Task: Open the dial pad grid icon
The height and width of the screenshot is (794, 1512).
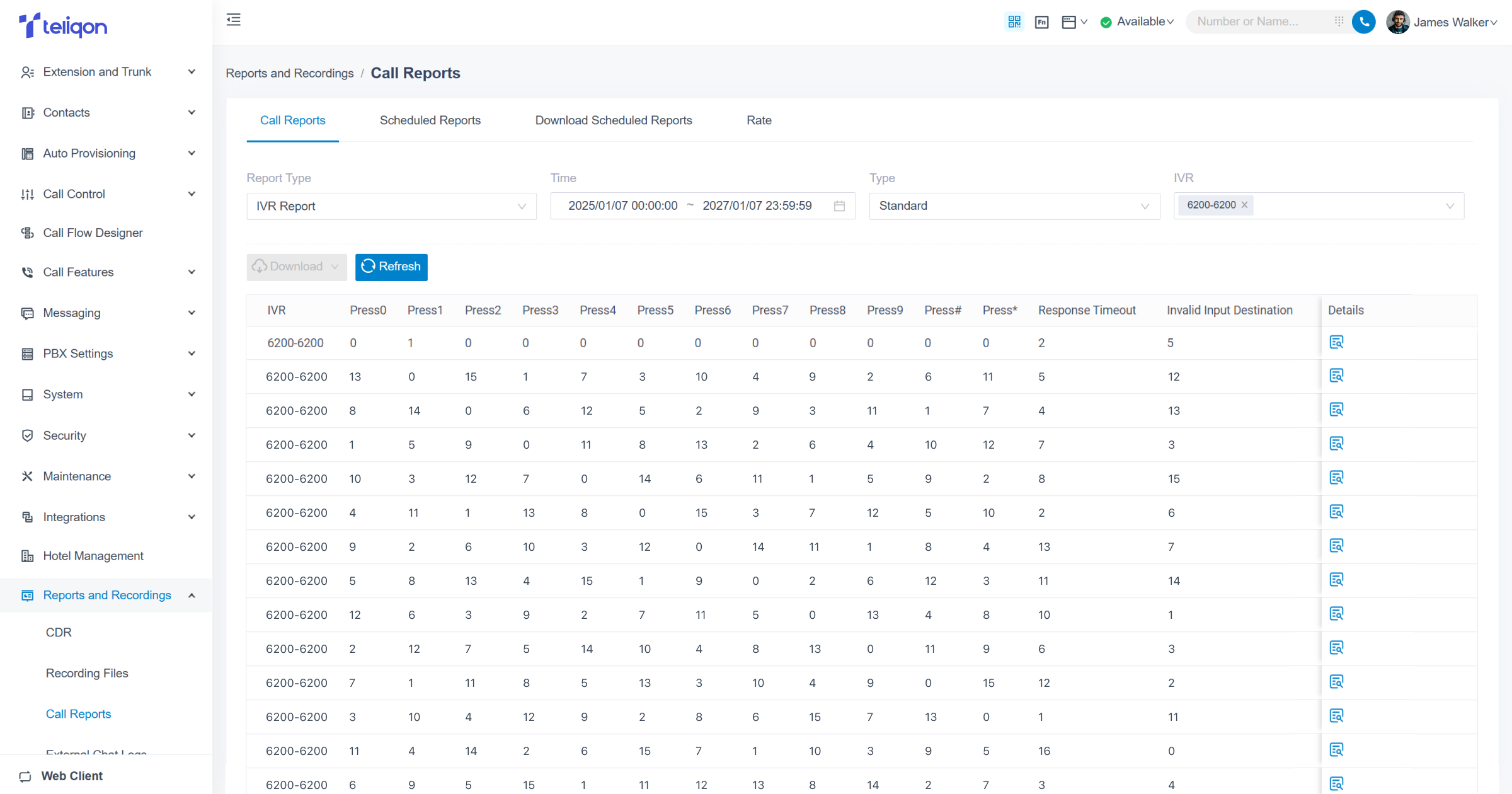Action: (x=1339, y=21)
